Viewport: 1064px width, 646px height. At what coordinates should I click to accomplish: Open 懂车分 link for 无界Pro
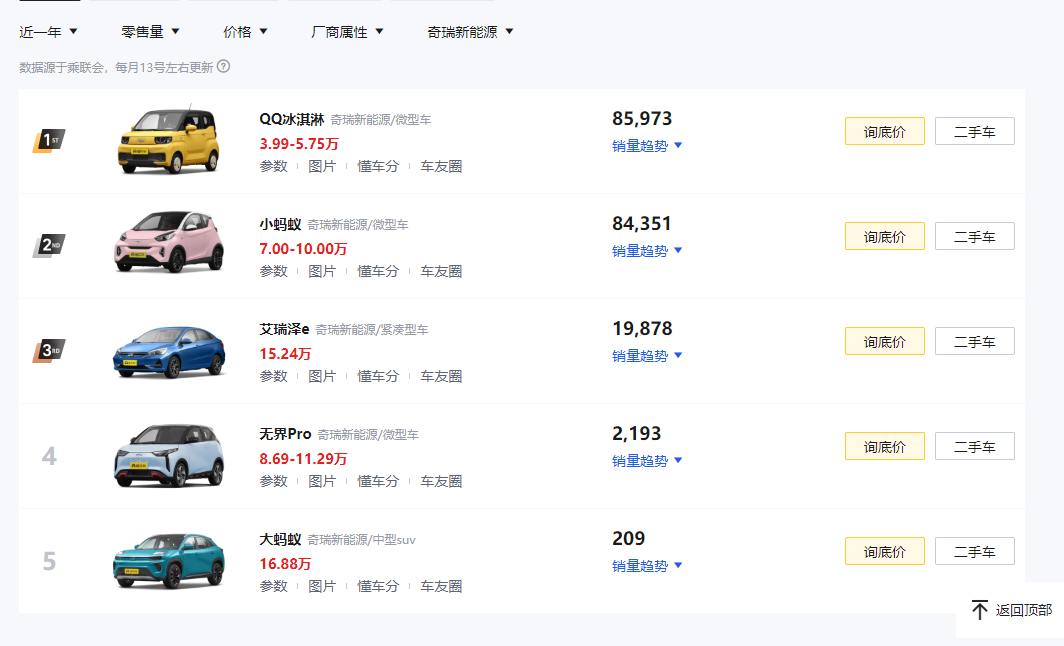pyautogui.click(x=378, y=481)
